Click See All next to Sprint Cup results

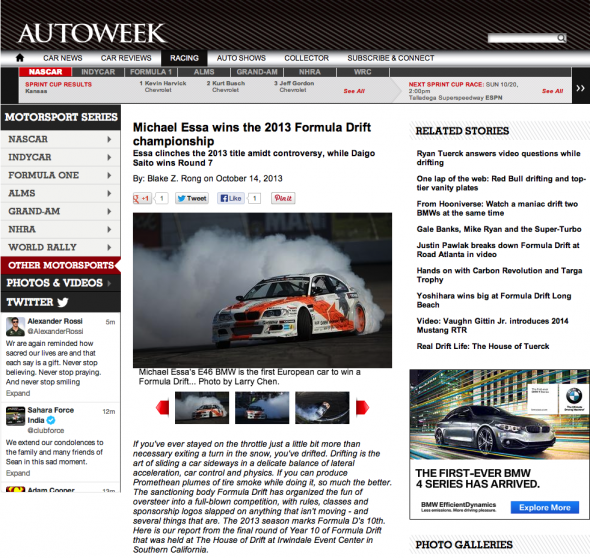pos(354,91)
